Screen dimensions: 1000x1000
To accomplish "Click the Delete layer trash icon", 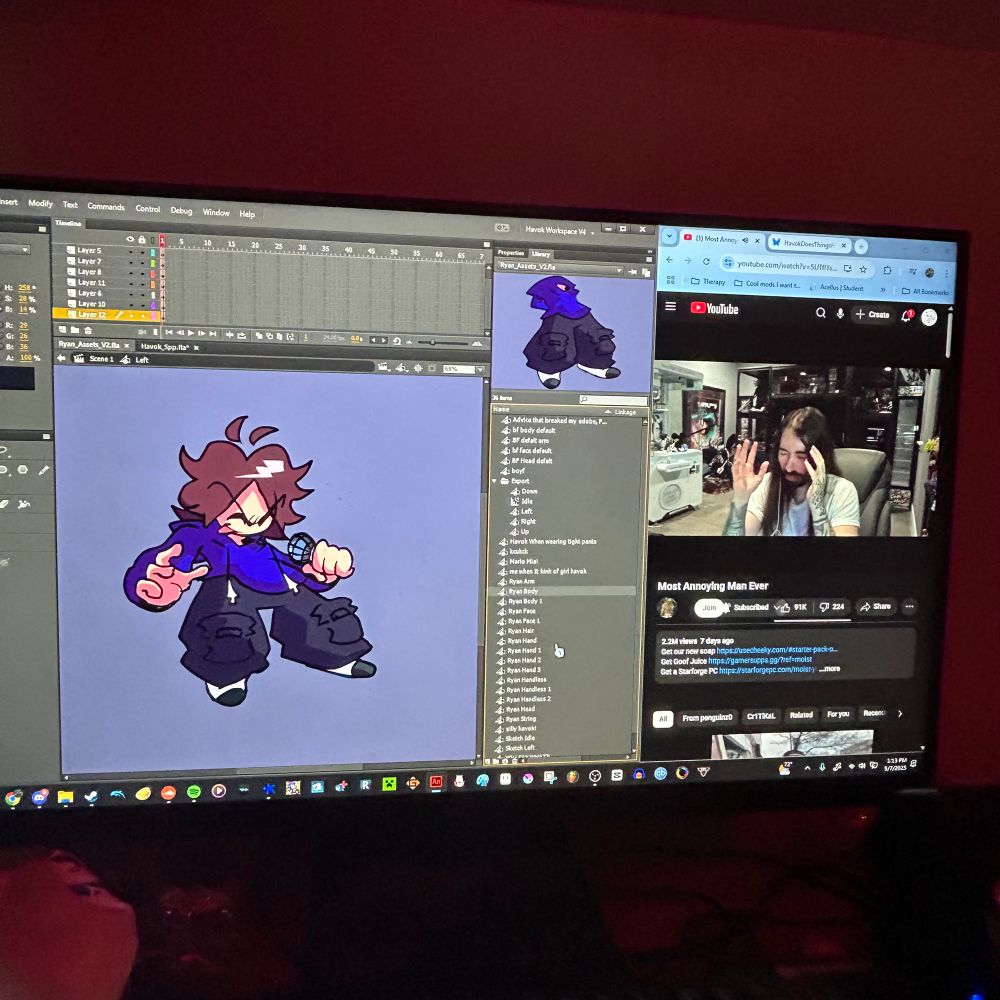I will [x=88, y=330].
